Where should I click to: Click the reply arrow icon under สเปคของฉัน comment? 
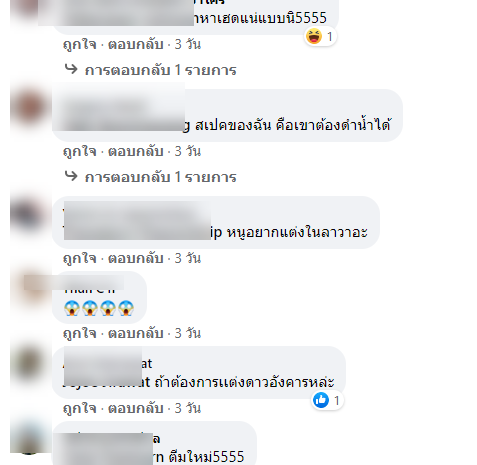(71, 176)
